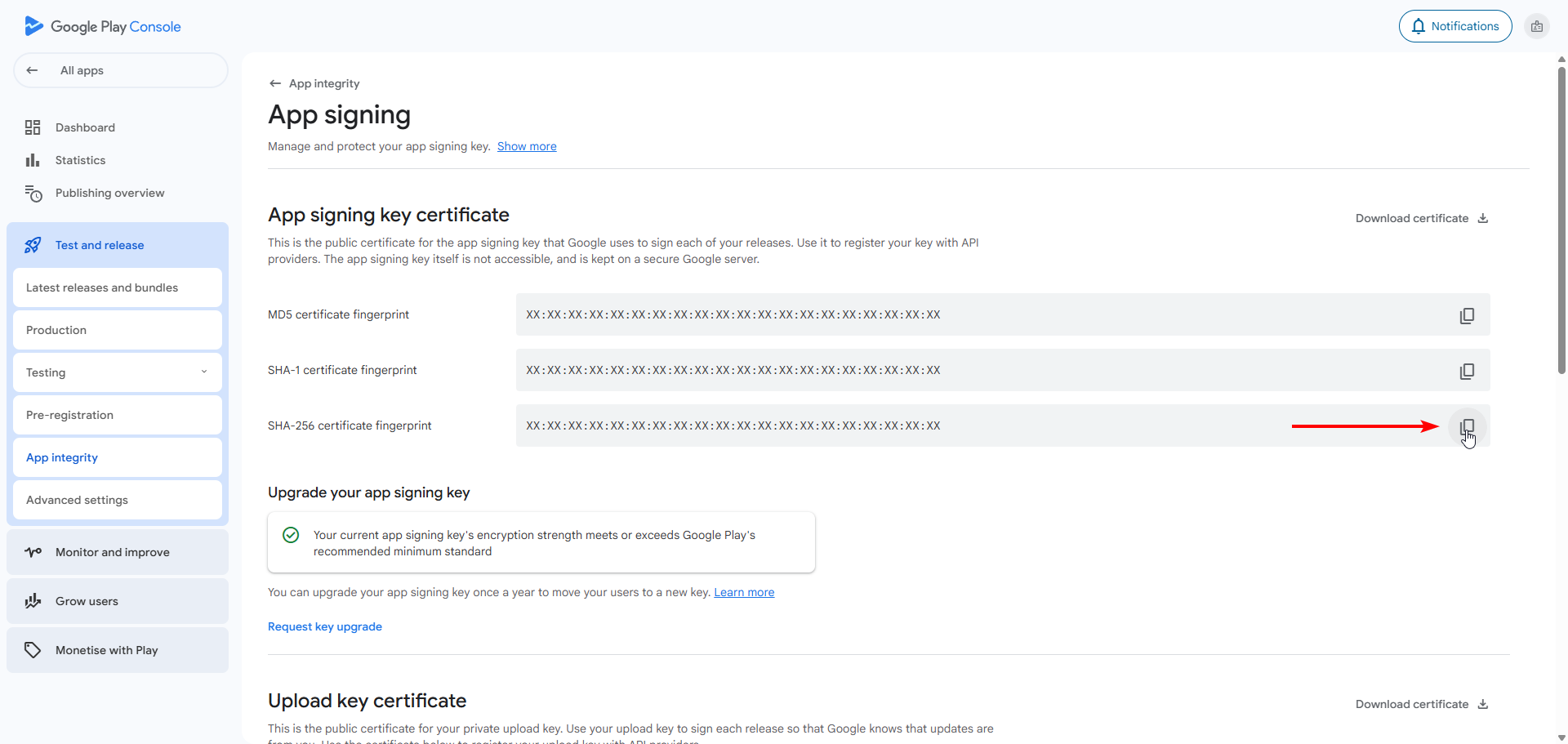Open the account avatar menu top right
This screenshot has width=1568, height=744.
click(1538, 25)
